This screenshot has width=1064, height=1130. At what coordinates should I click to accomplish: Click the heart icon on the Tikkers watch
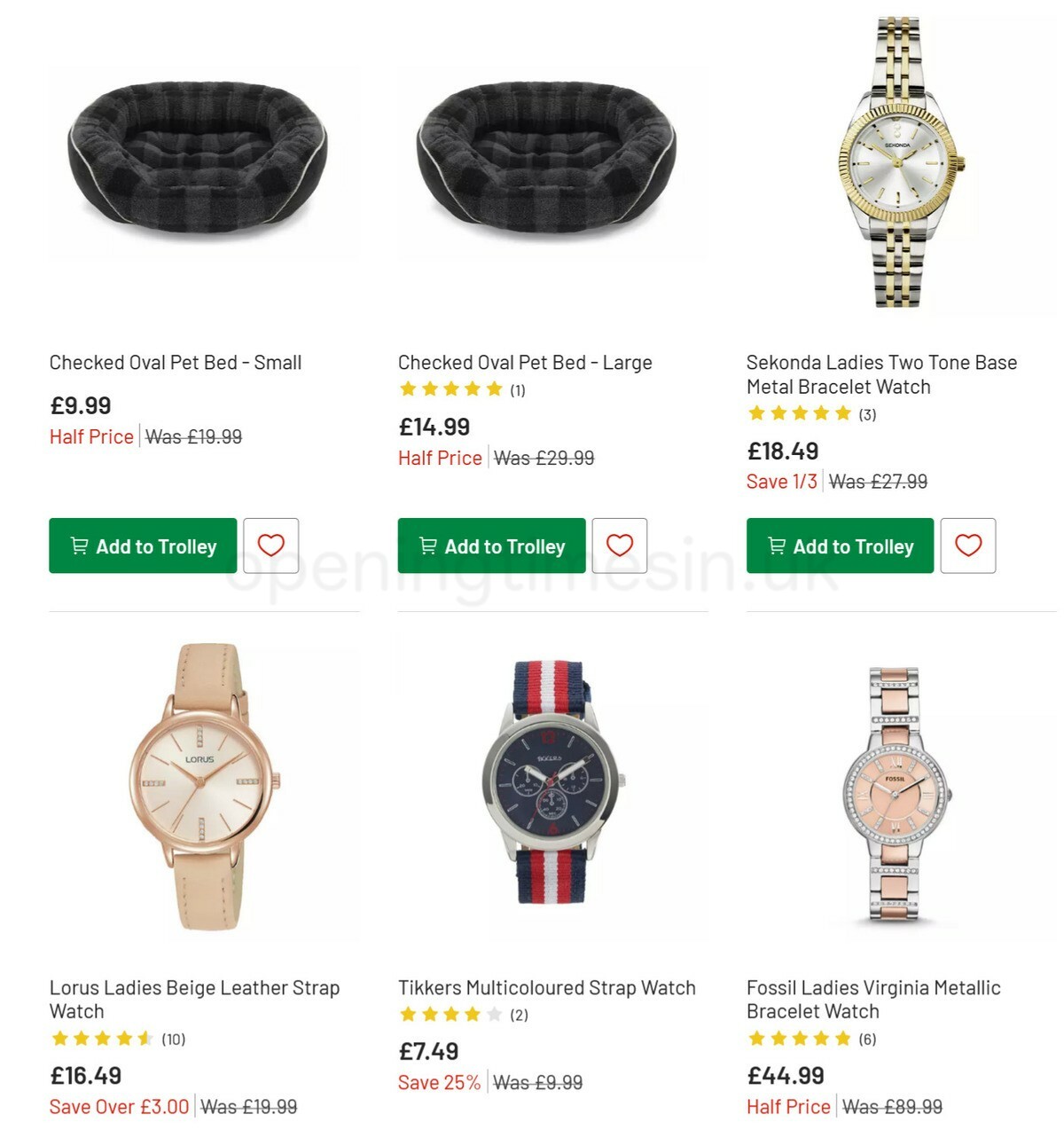point(619,1126)
